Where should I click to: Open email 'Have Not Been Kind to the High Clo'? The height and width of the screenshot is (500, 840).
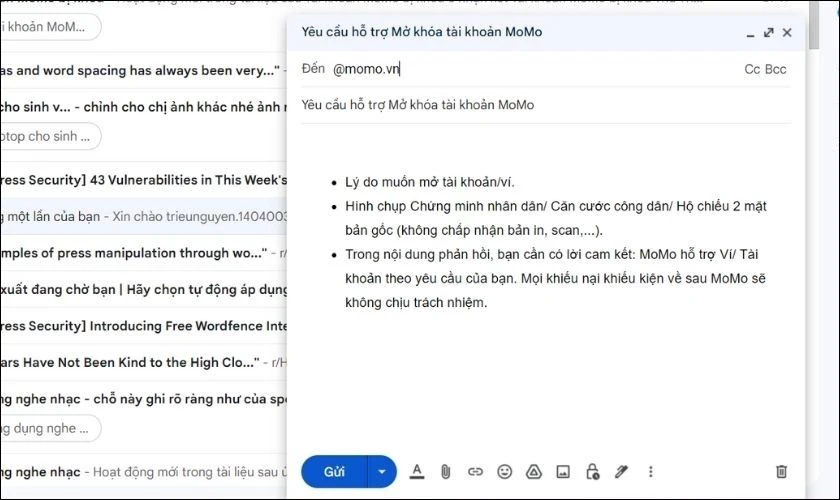coord(144,362)
